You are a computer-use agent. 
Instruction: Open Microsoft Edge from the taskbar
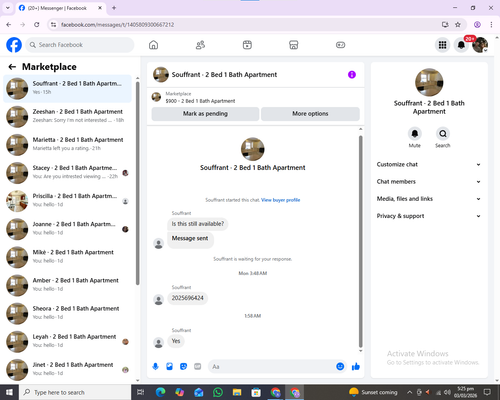tap(160, 392)
